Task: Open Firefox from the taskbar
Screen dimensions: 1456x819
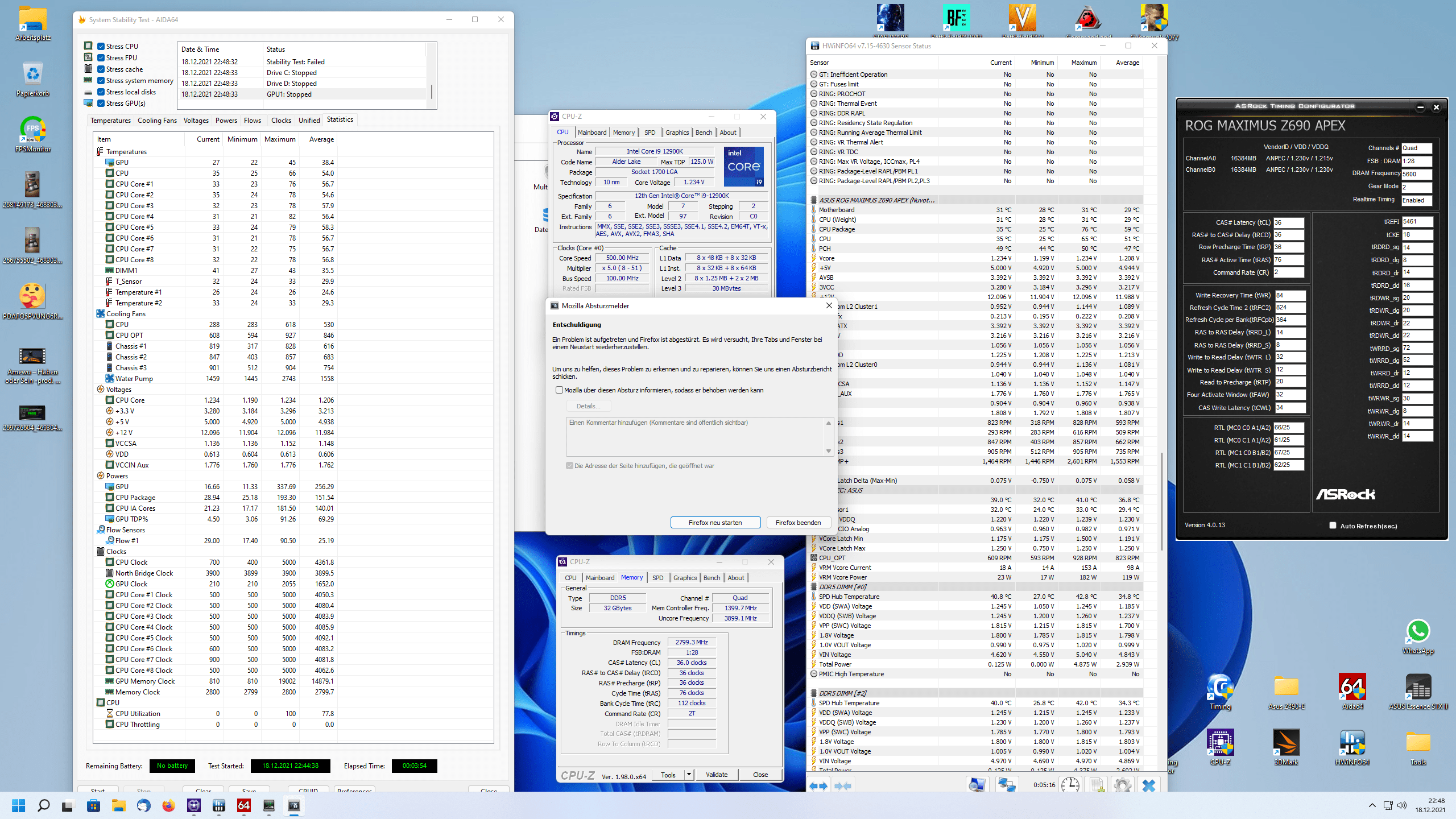Action: tap(169, 805)
